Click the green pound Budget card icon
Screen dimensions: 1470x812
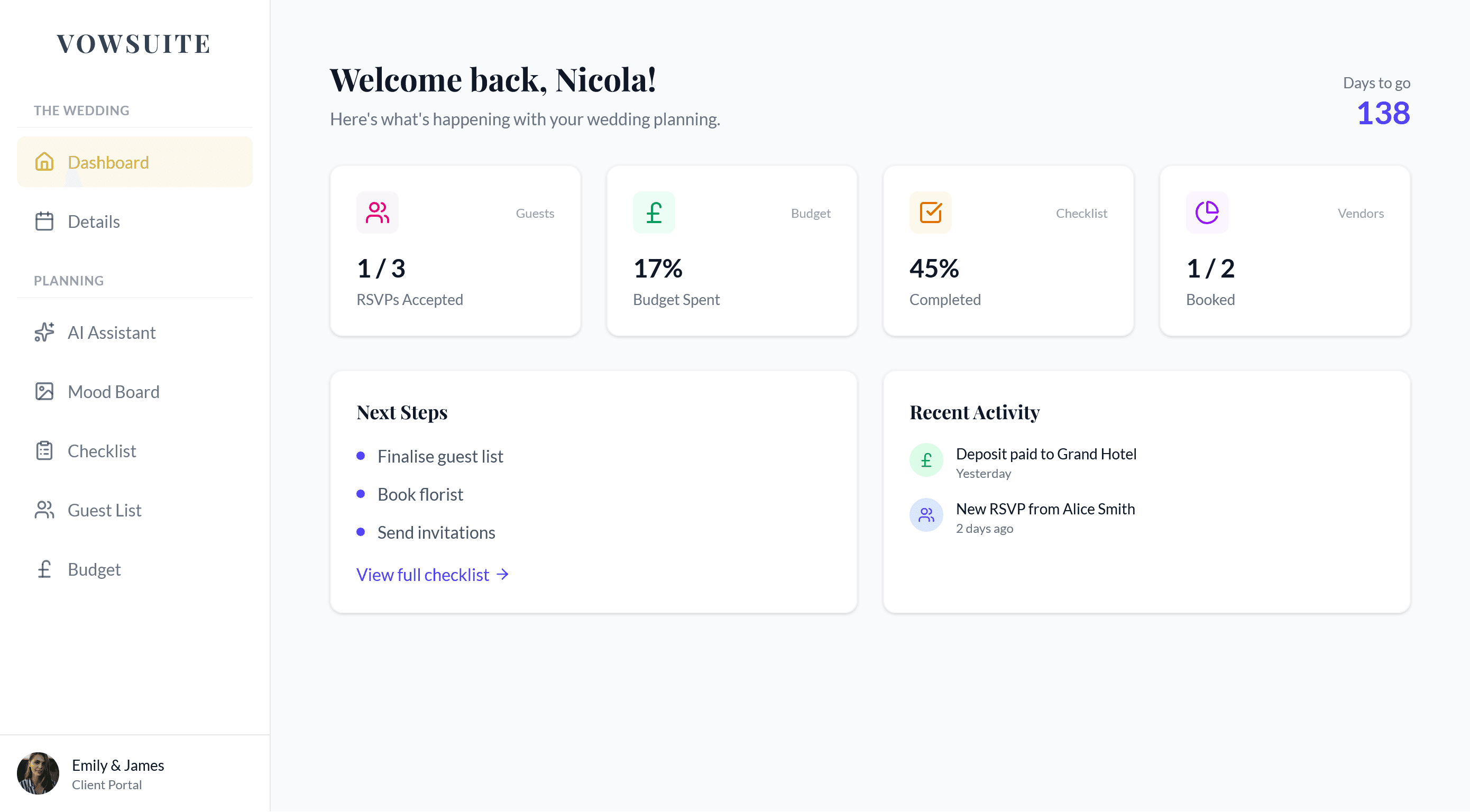click(654, 213)
